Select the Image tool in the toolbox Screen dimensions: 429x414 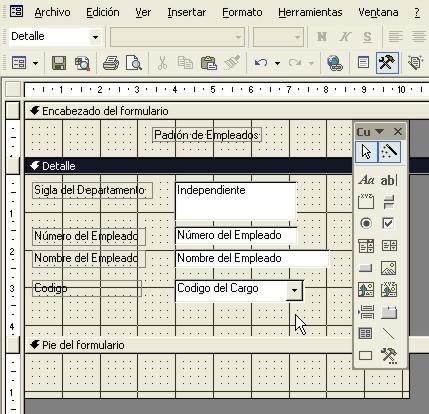coord(389,268)
